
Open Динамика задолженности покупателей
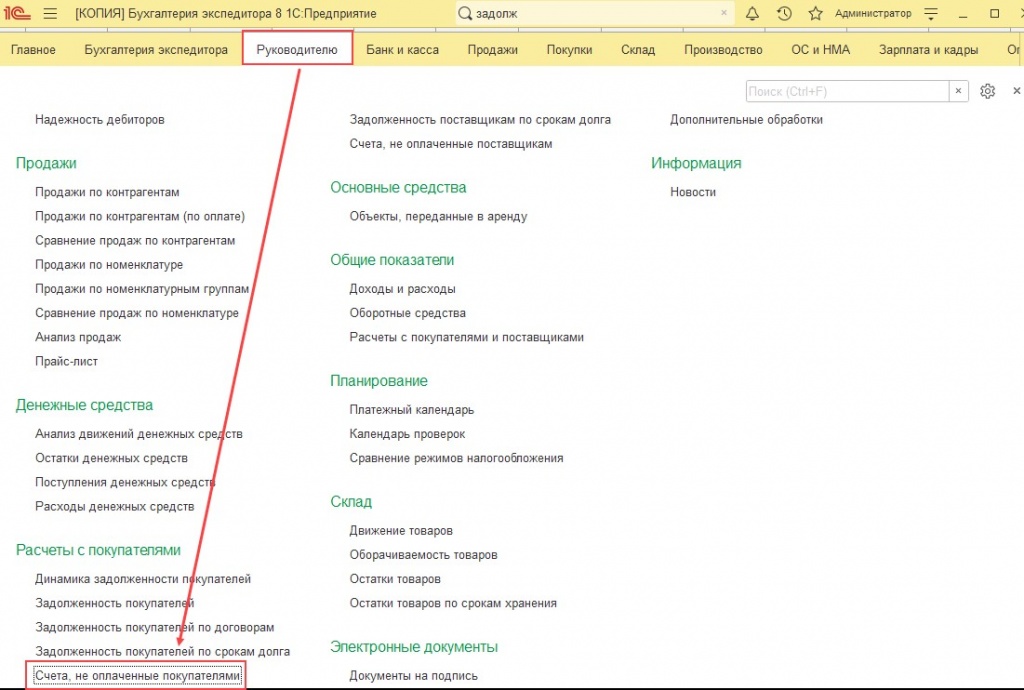pos(143,578)
